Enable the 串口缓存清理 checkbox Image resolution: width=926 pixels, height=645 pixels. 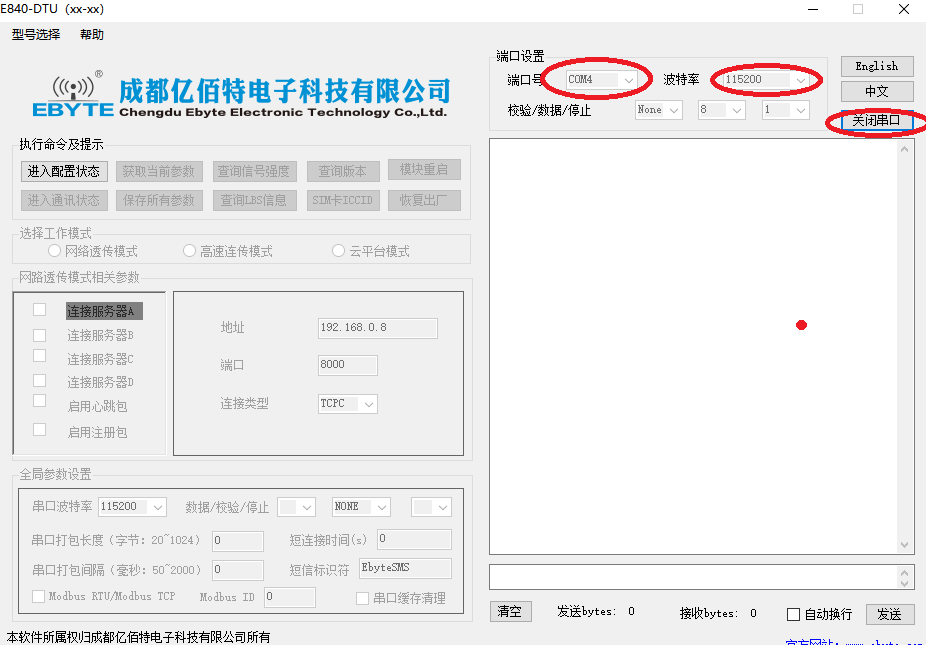click(x=361, y=598)
